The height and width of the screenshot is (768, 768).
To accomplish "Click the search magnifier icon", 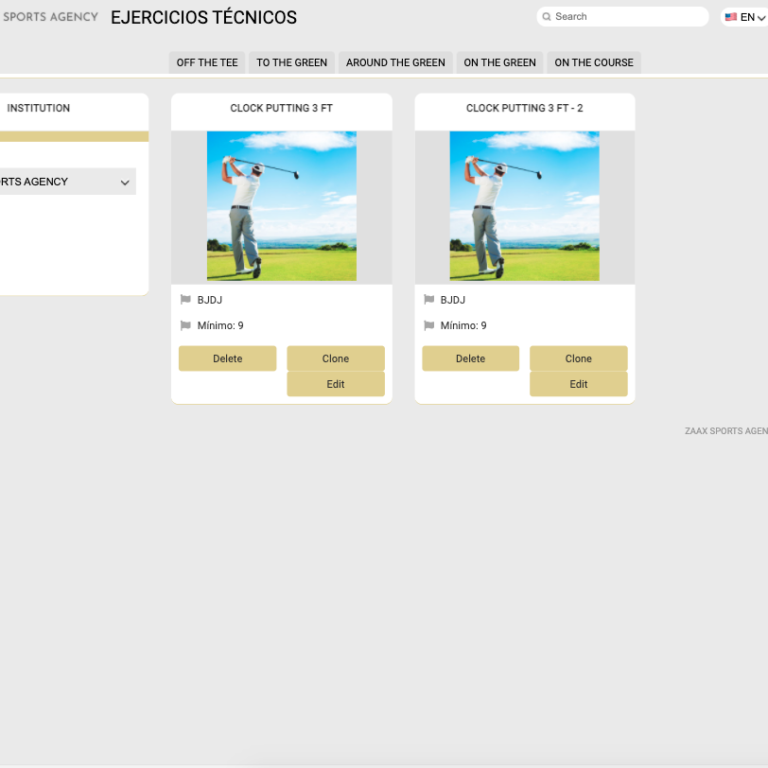I will click(547, 17).
